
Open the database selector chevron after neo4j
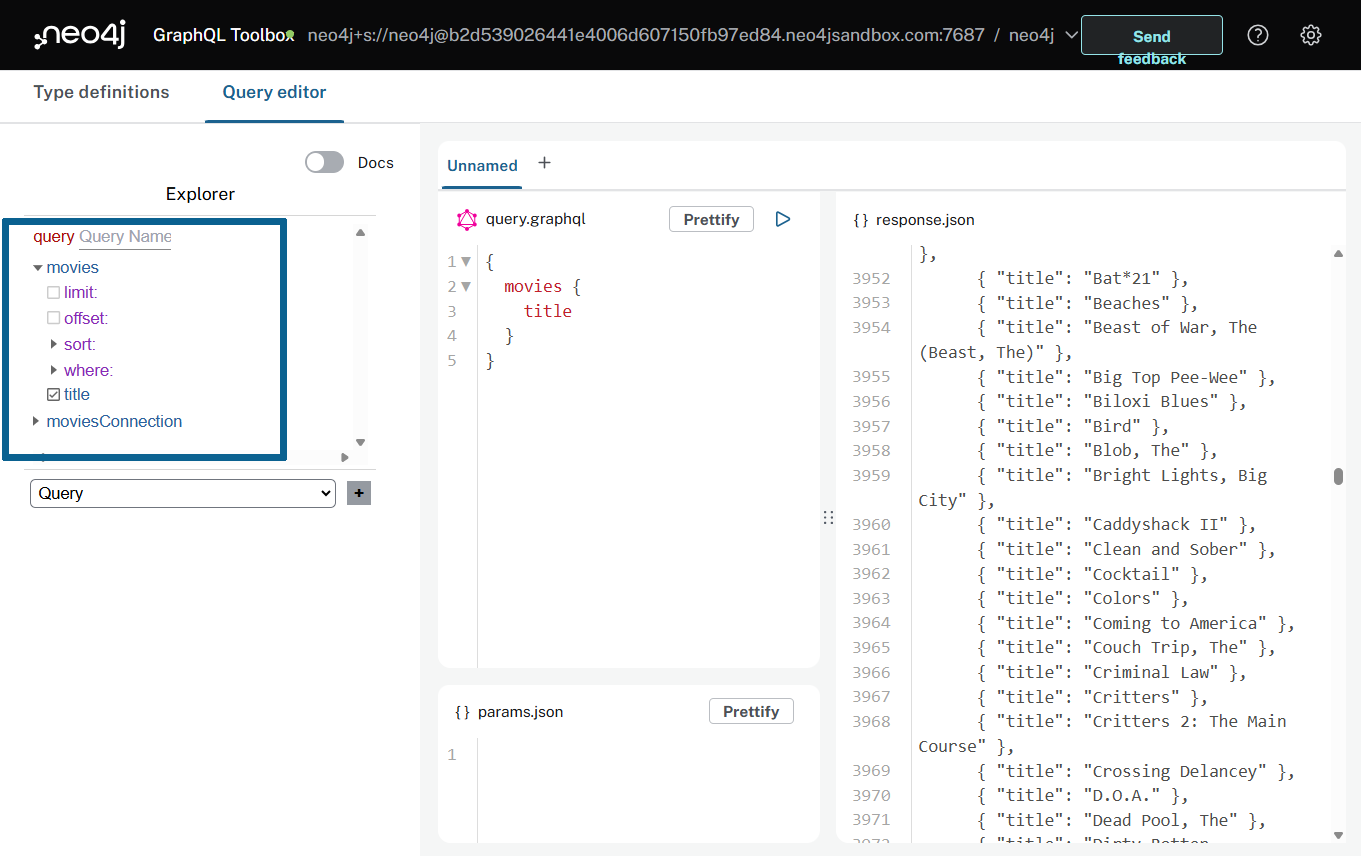tap(1071, 35)
